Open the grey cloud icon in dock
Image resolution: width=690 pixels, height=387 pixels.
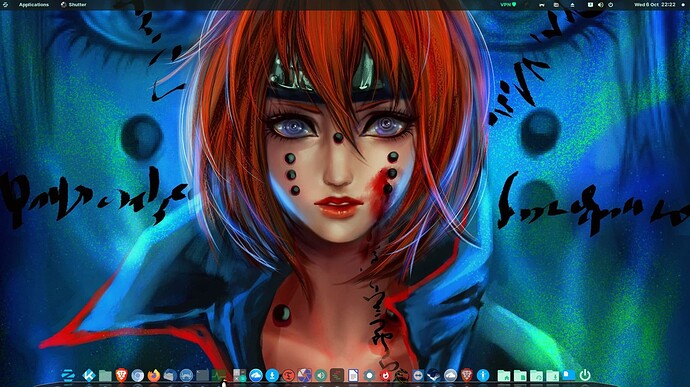451,375
